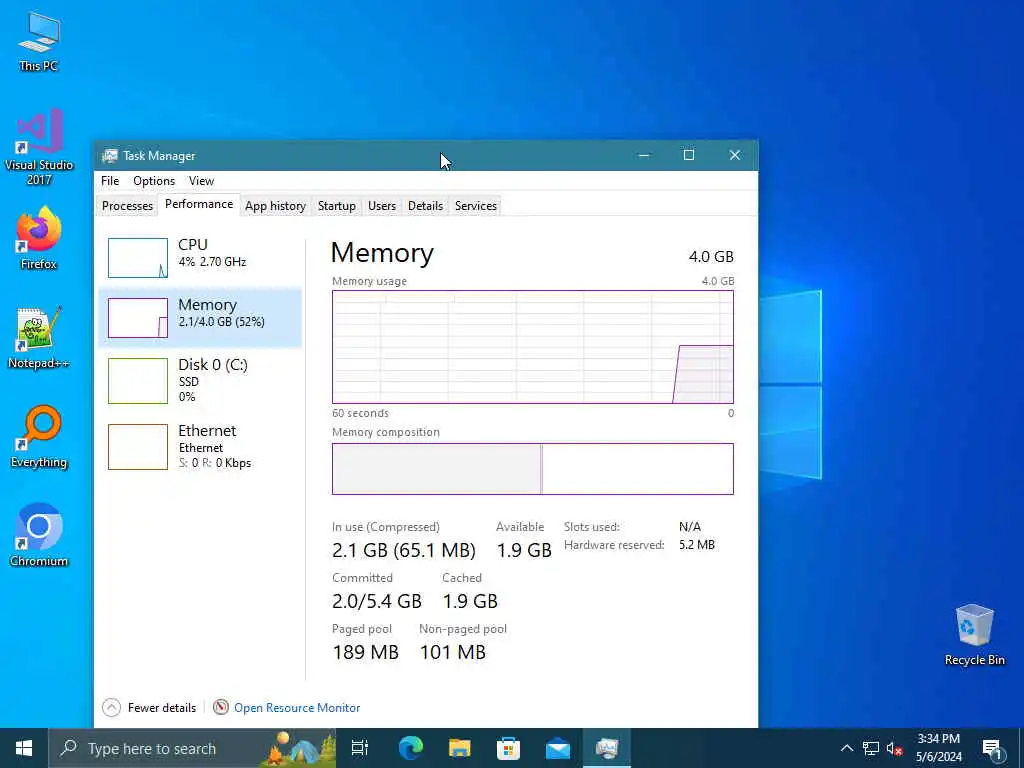The height and width of the screenshot is (768, 1024).
Task: Click the muted volume tray icon
Action: click(894, 748)
